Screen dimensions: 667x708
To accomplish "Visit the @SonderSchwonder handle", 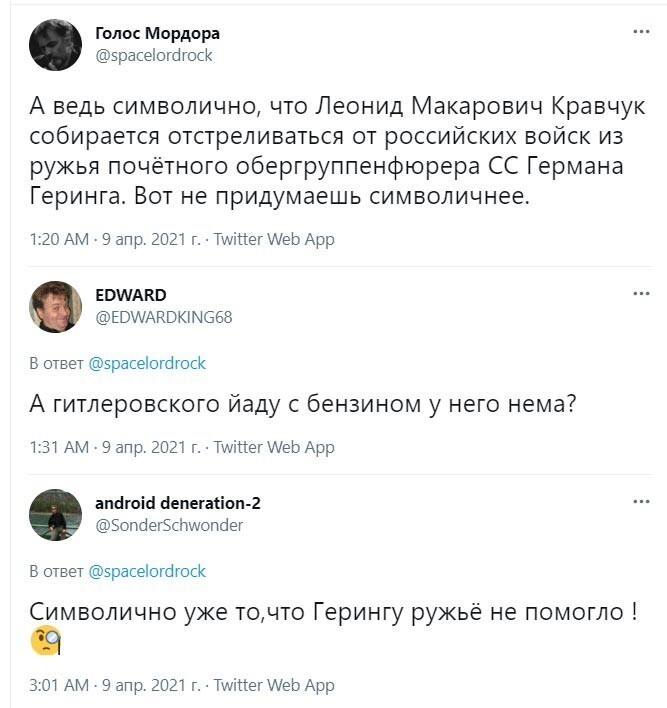I will point(169,525).
